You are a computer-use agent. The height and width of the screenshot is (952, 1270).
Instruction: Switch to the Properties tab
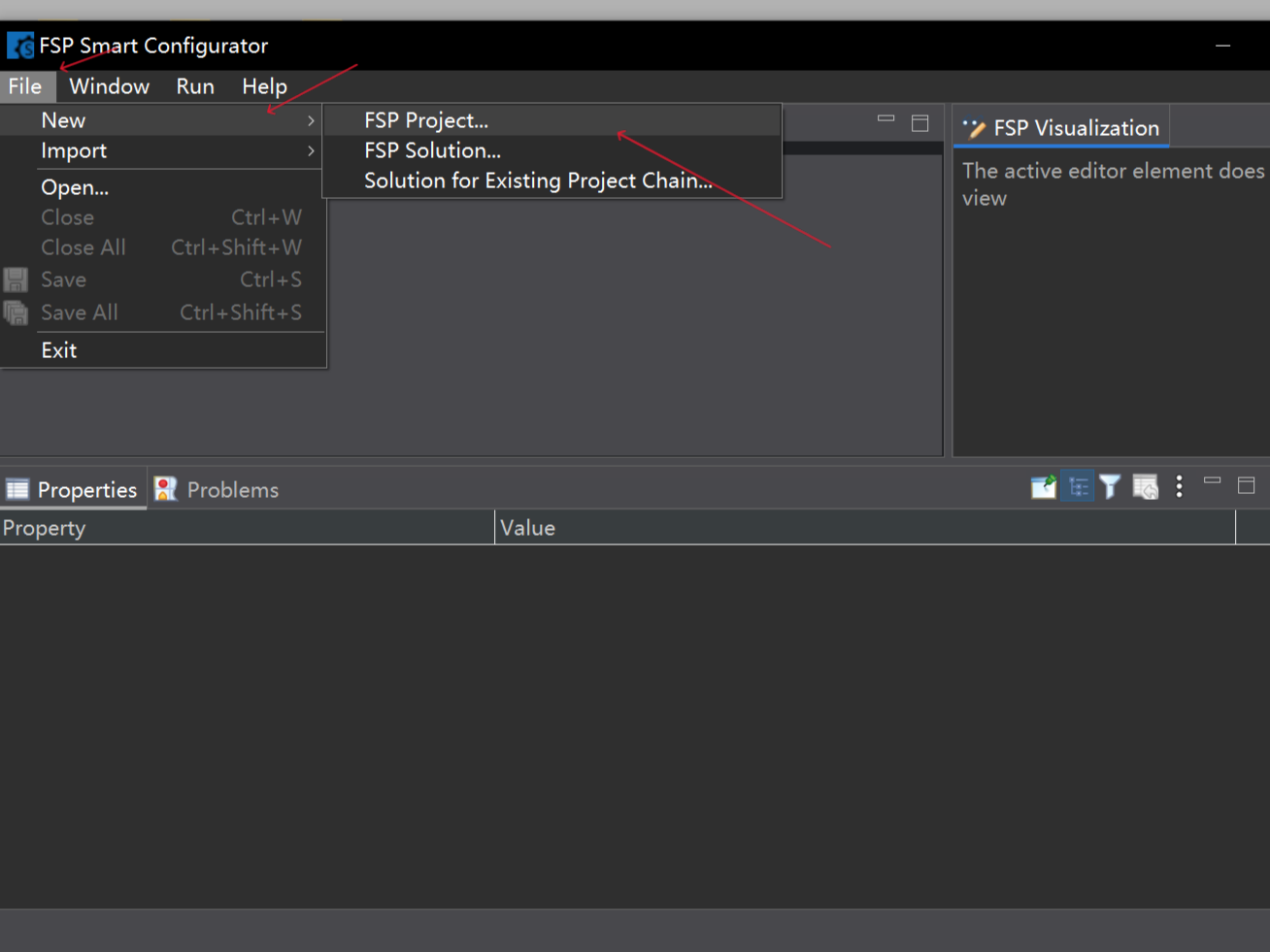73,490
